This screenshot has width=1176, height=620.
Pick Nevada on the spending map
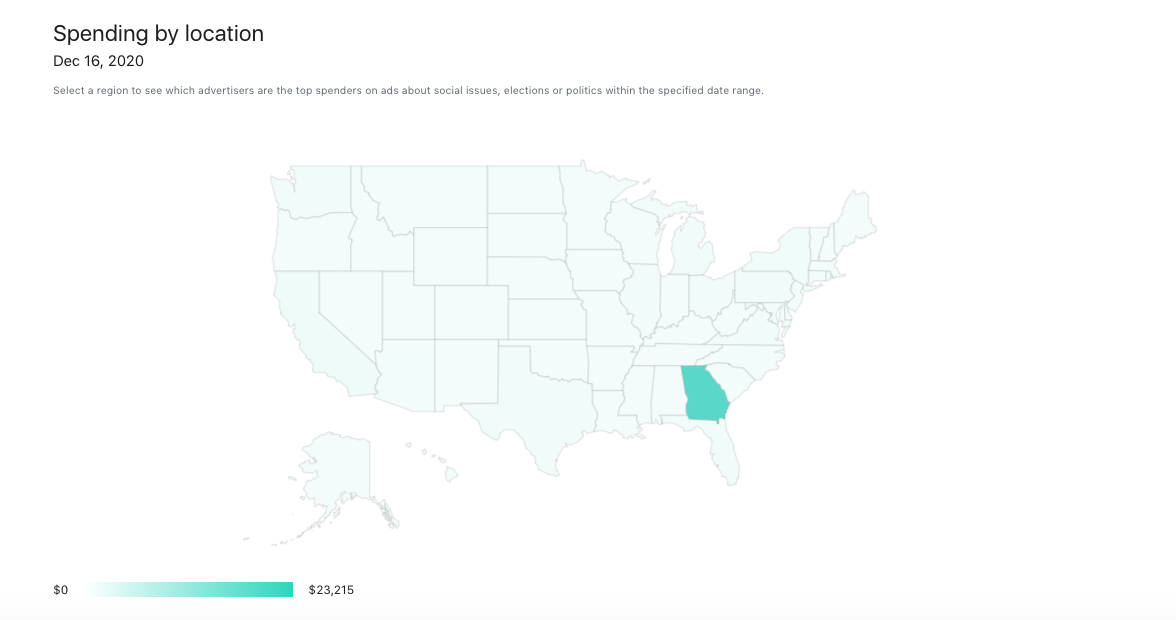coord(344,310)
